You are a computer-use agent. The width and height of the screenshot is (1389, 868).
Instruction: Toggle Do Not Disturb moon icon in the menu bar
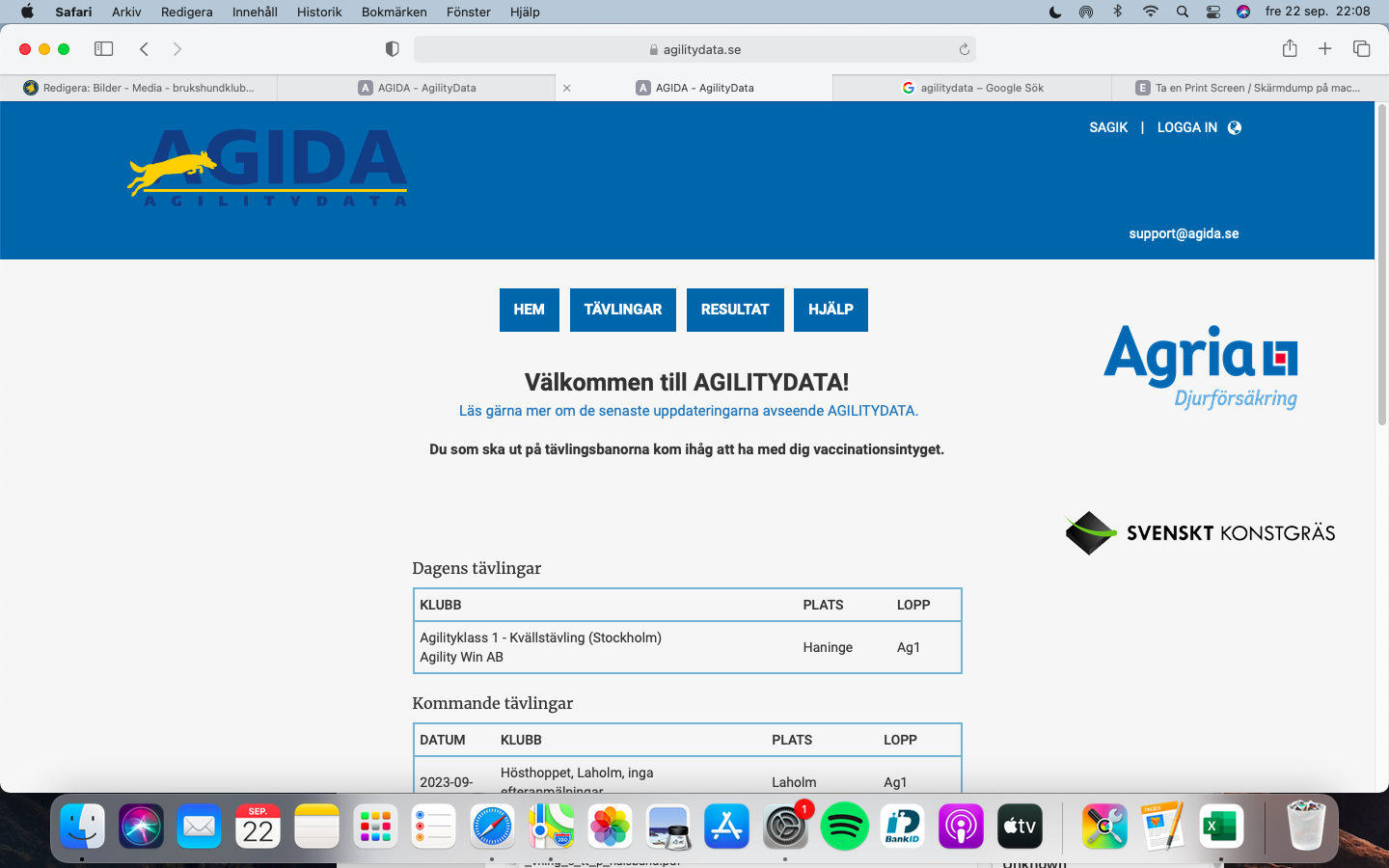(x=1055, y=12)
